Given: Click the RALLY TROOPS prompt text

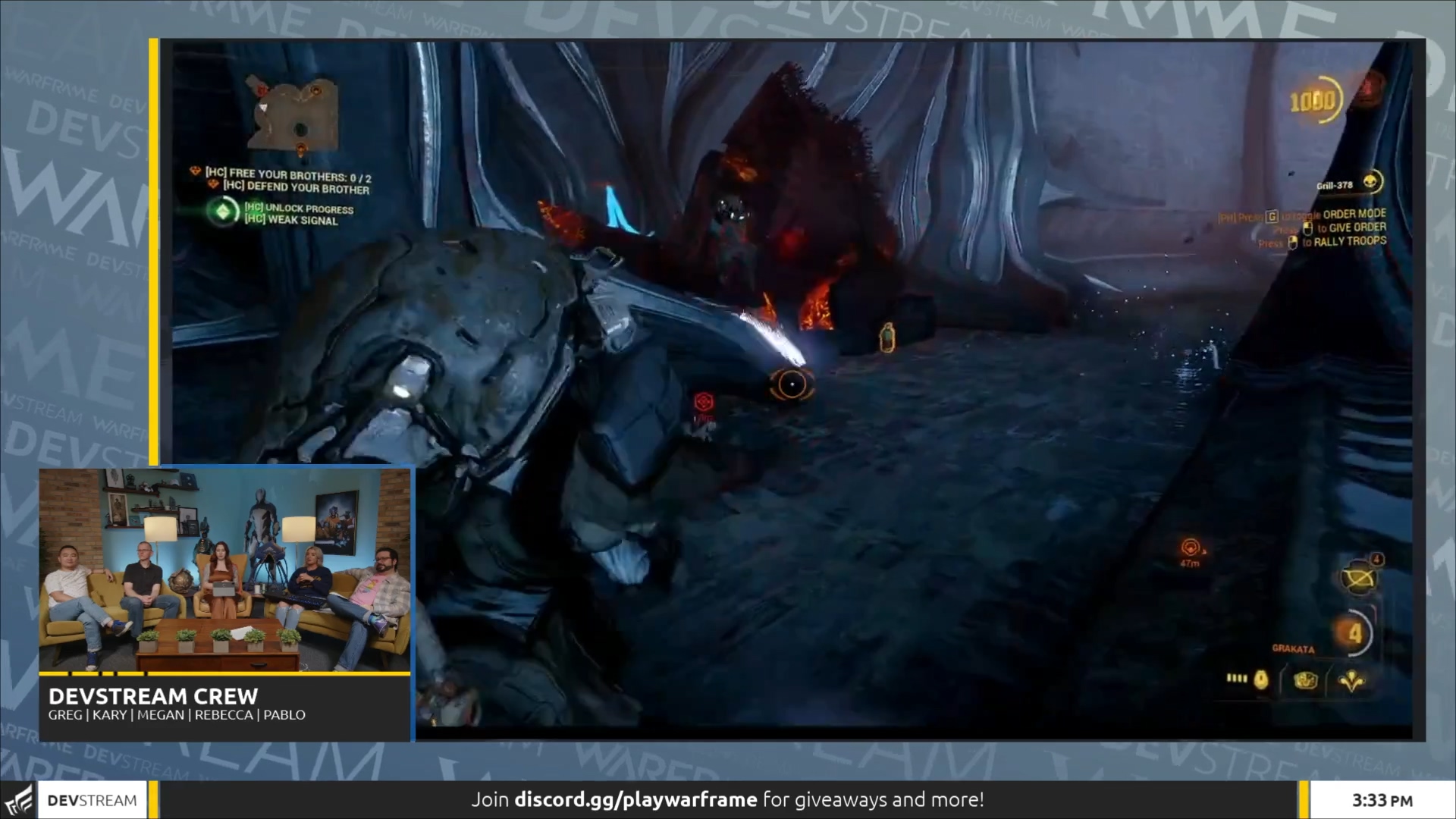Looking at the screenshot, I should pyautogui.click(x=1350, y=241).
